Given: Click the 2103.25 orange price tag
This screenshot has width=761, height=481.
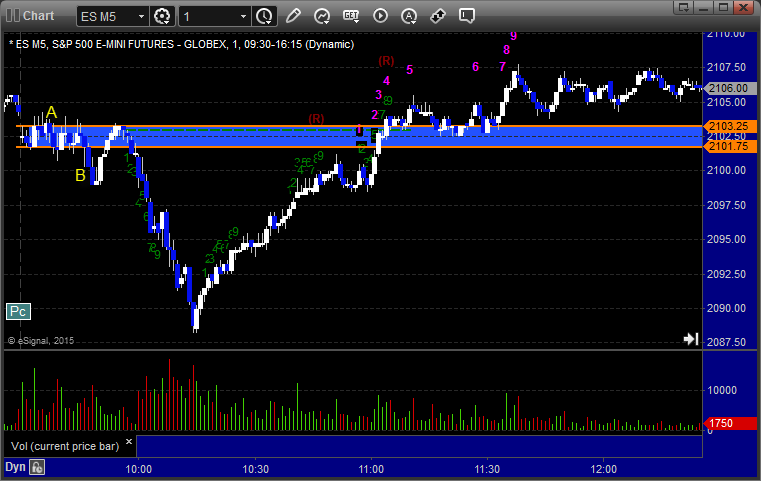Looking at the screenshot, I should (729, 126).
